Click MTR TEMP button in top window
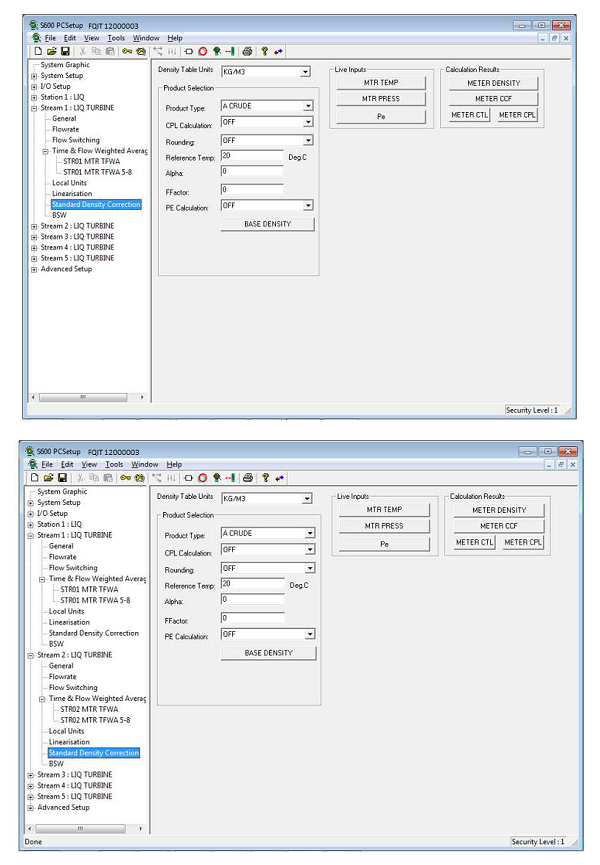 point(381,83)
